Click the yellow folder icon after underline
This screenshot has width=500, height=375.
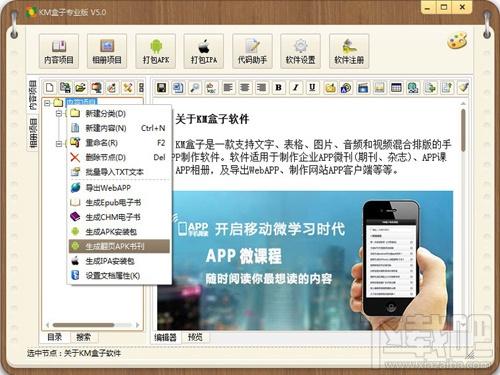[x=330, y=88]
